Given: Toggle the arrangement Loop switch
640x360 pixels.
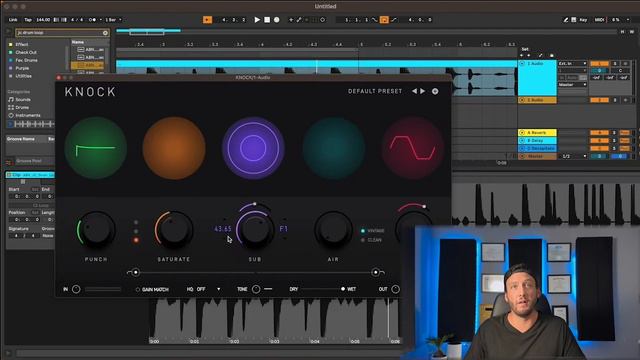Looking at the screenshot, I should 384,20.
